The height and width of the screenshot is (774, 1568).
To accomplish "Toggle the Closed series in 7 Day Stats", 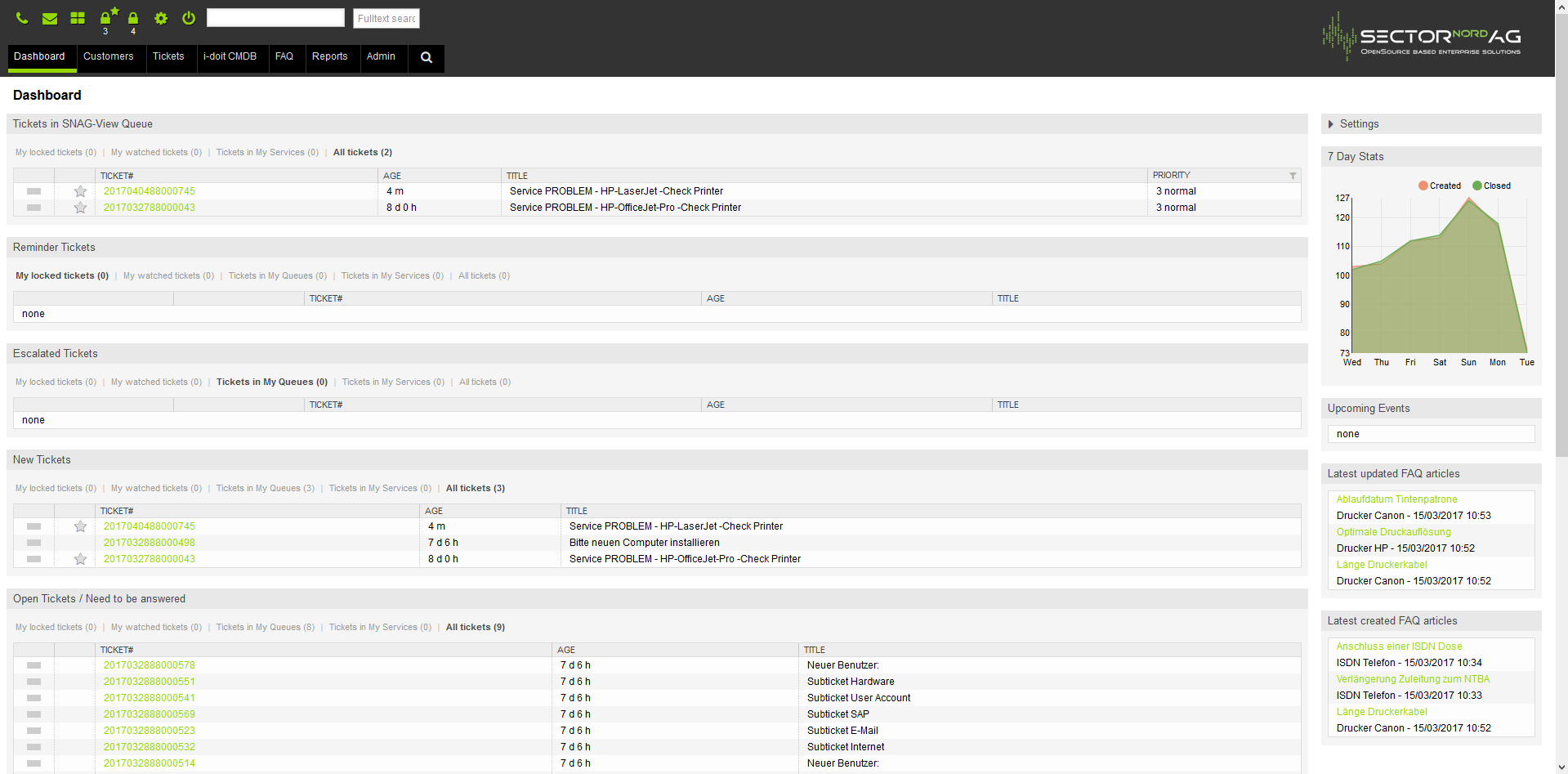I will pos(1491,186).
